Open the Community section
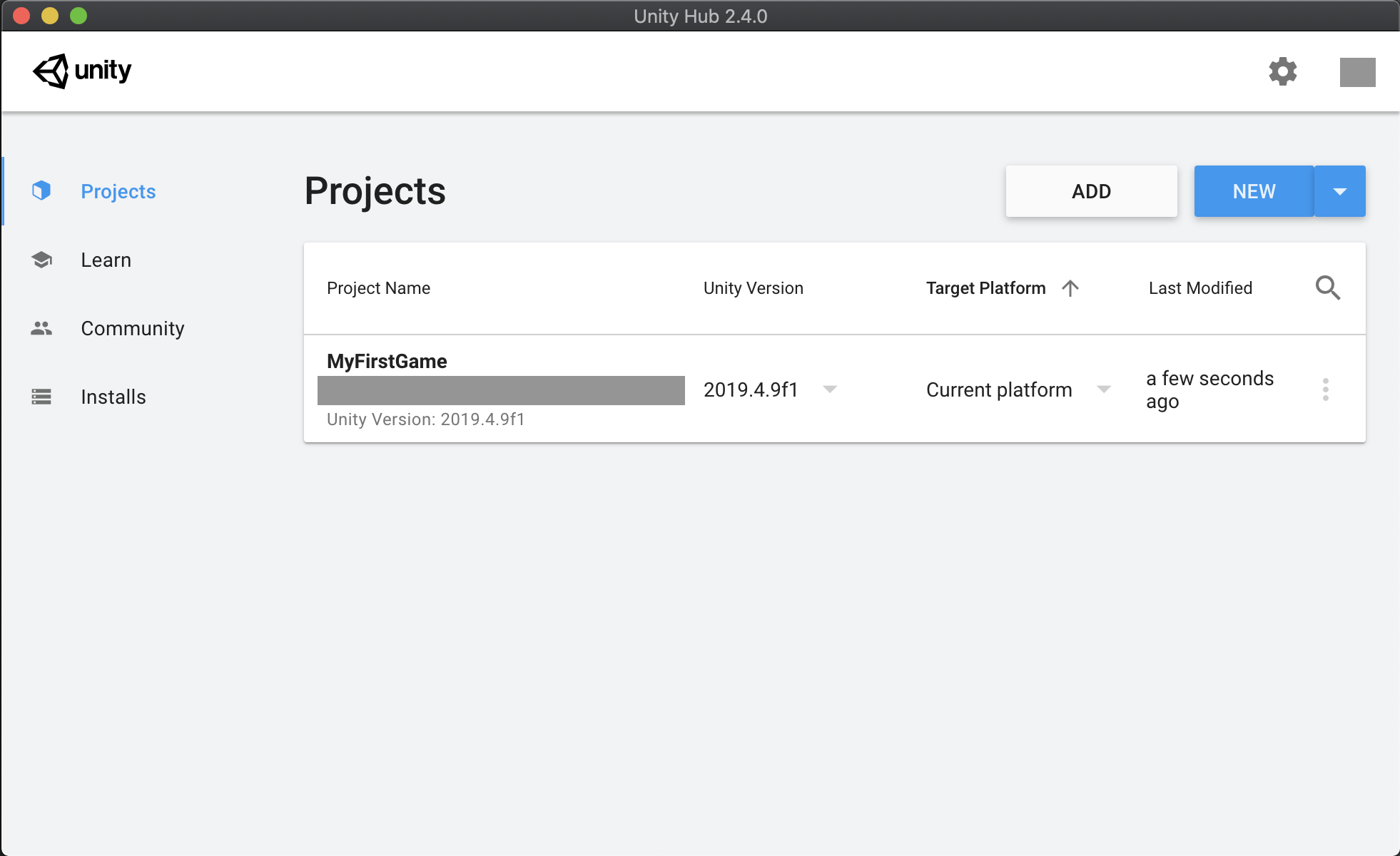This screenshot has height=856, width=1400. pyautogui.click(x=132, y=328)
